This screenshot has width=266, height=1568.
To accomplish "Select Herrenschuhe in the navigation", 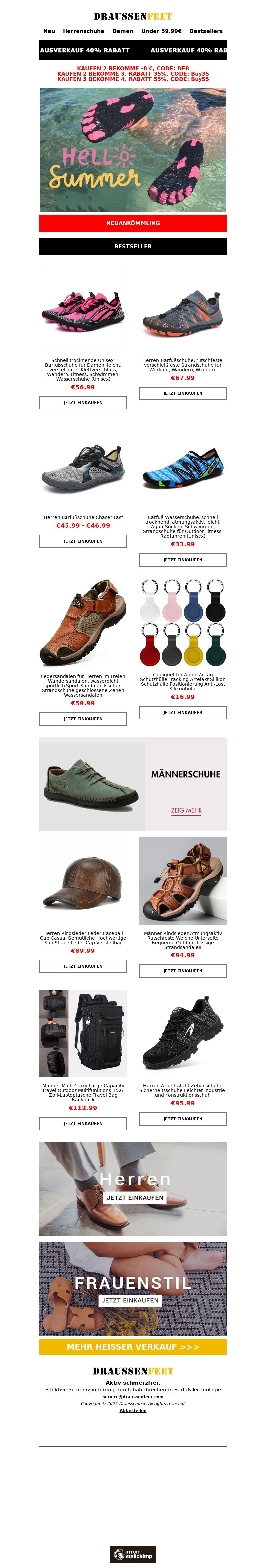I will [83, 31].
